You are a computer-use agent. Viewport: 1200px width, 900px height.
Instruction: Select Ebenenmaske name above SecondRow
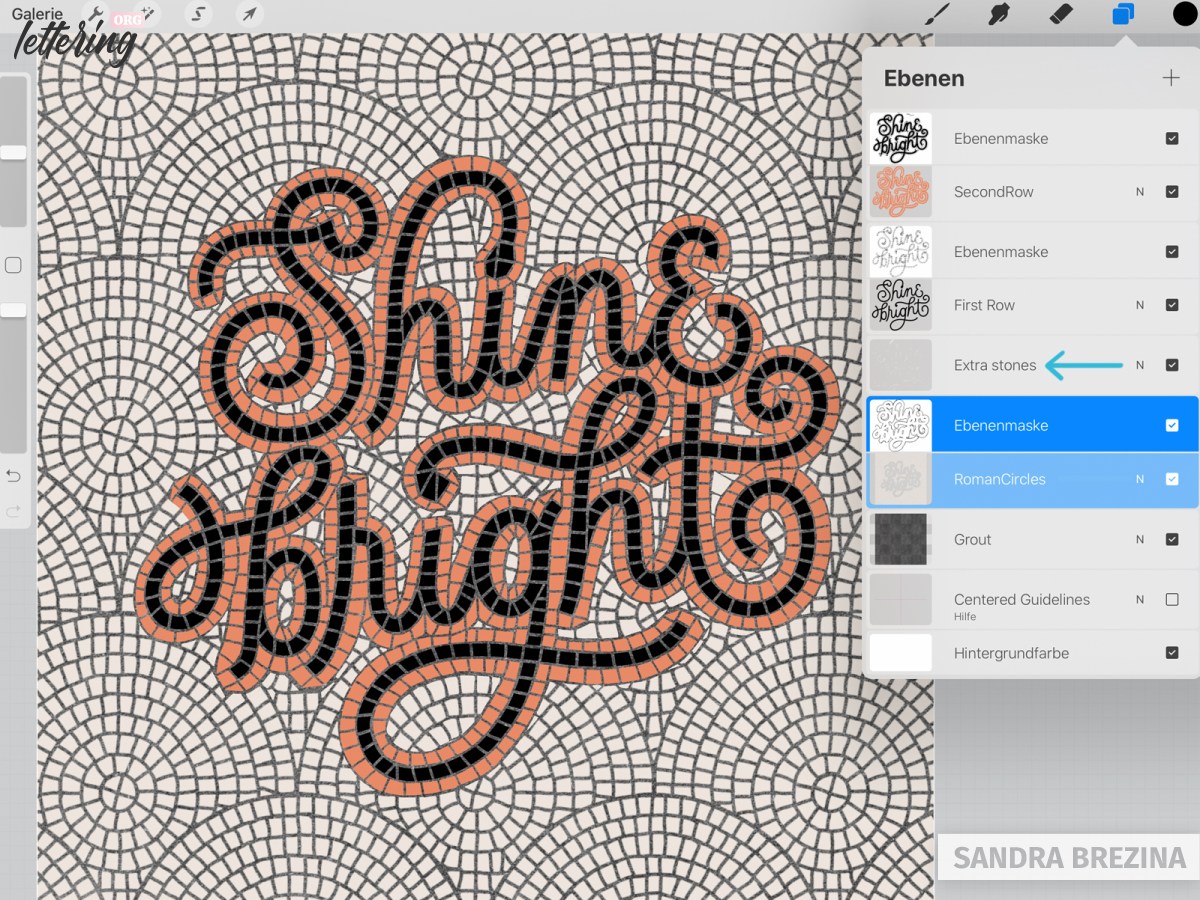tap(1001, 139)
